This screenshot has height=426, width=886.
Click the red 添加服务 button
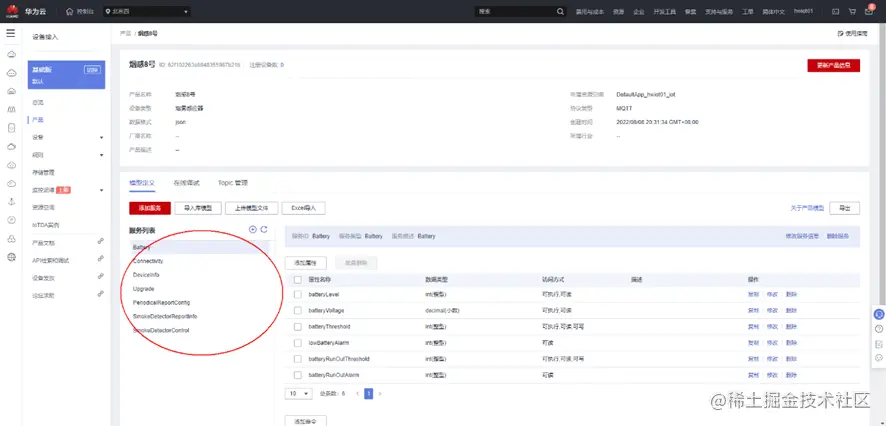click(x=150, y=208)
